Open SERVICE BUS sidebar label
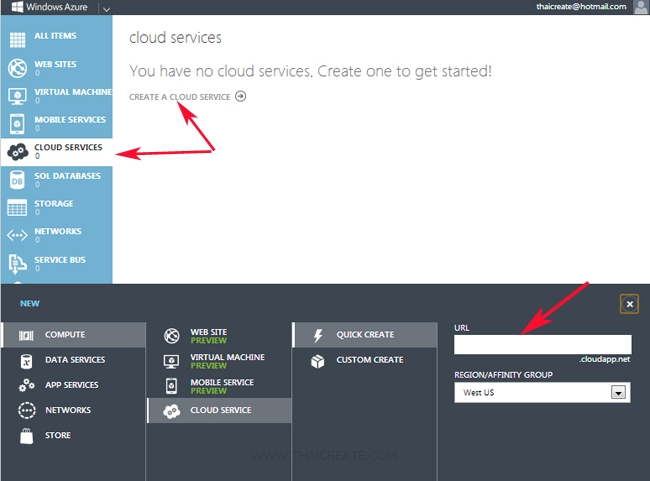The image size is (650, 481). [60, 260]
